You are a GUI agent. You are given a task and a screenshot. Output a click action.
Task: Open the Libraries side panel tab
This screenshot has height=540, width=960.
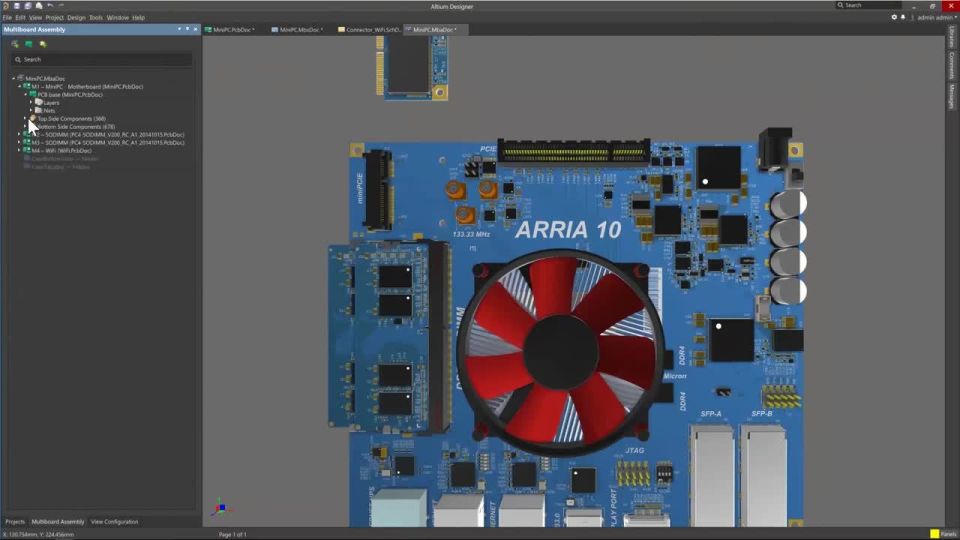point(951,37)
